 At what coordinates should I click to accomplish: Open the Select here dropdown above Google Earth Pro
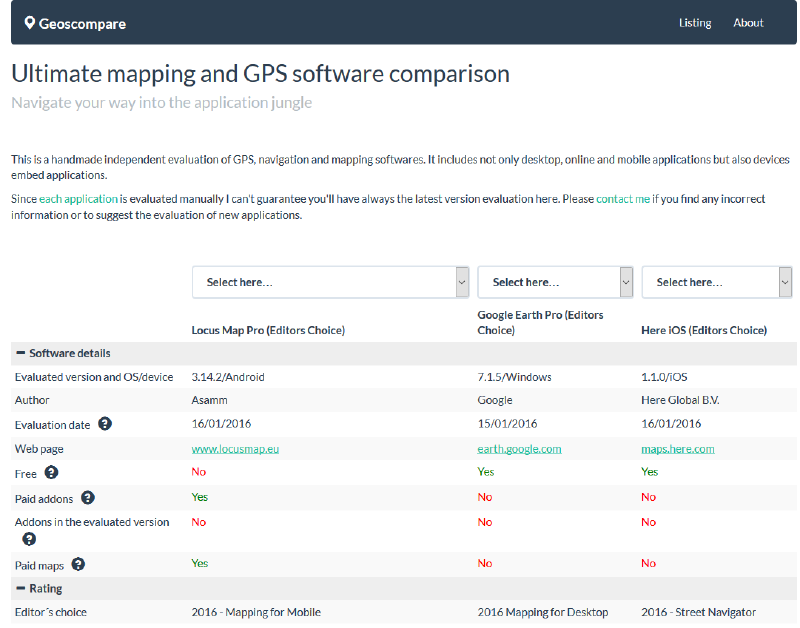tap(555, 282)
